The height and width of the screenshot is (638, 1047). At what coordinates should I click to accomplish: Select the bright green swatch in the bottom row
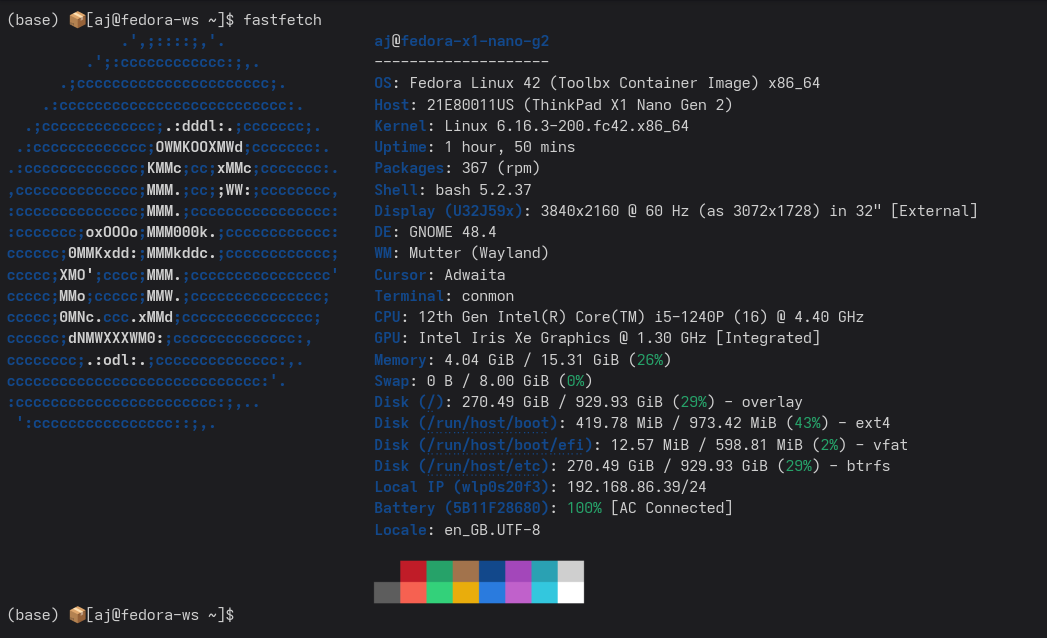(439, 593)
